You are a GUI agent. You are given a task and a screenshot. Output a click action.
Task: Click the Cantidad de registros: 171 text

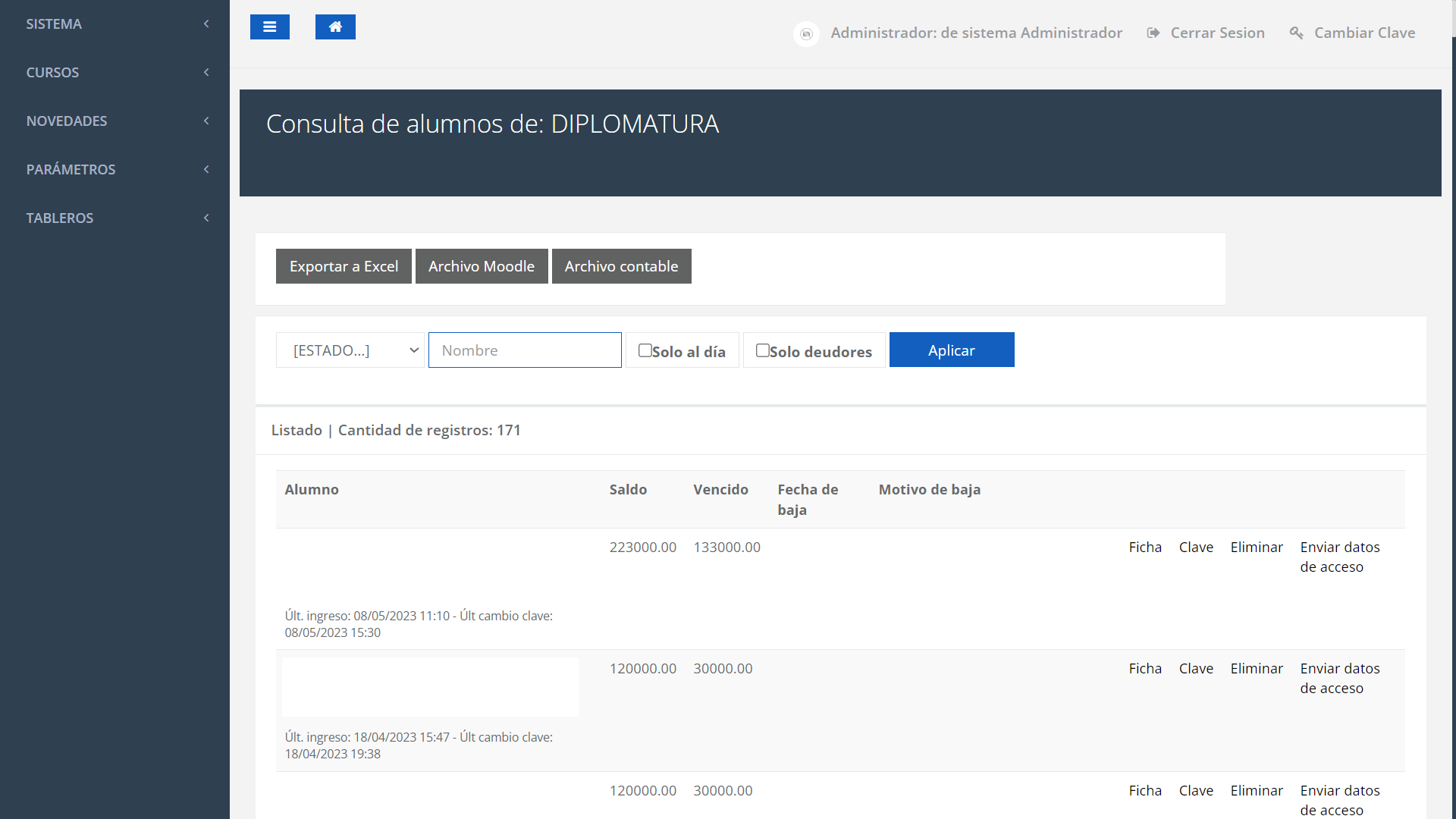[429, 431]
